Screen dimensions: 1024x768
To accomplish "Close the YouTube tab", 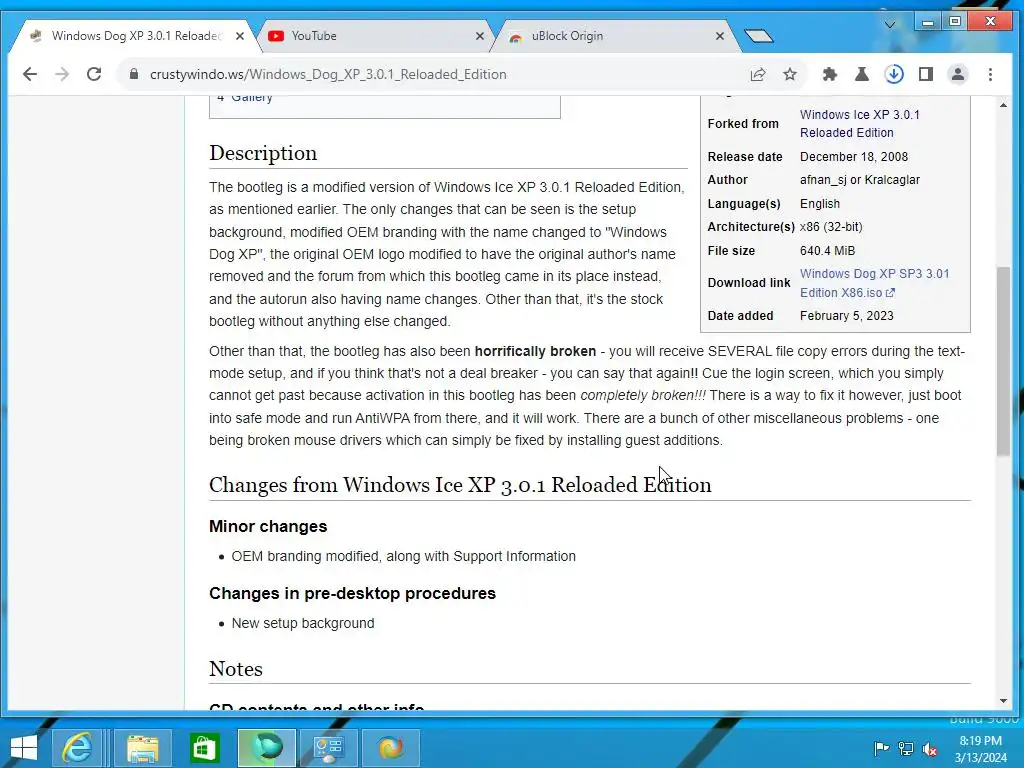I will coord(480,36).
